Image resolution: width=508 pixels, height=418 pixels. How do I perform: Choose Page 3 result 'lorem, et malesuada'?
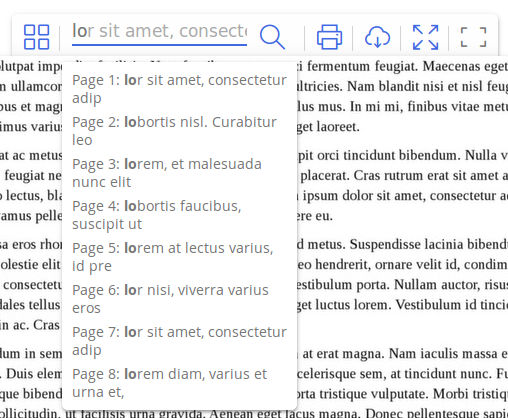[x=180, y=173]
